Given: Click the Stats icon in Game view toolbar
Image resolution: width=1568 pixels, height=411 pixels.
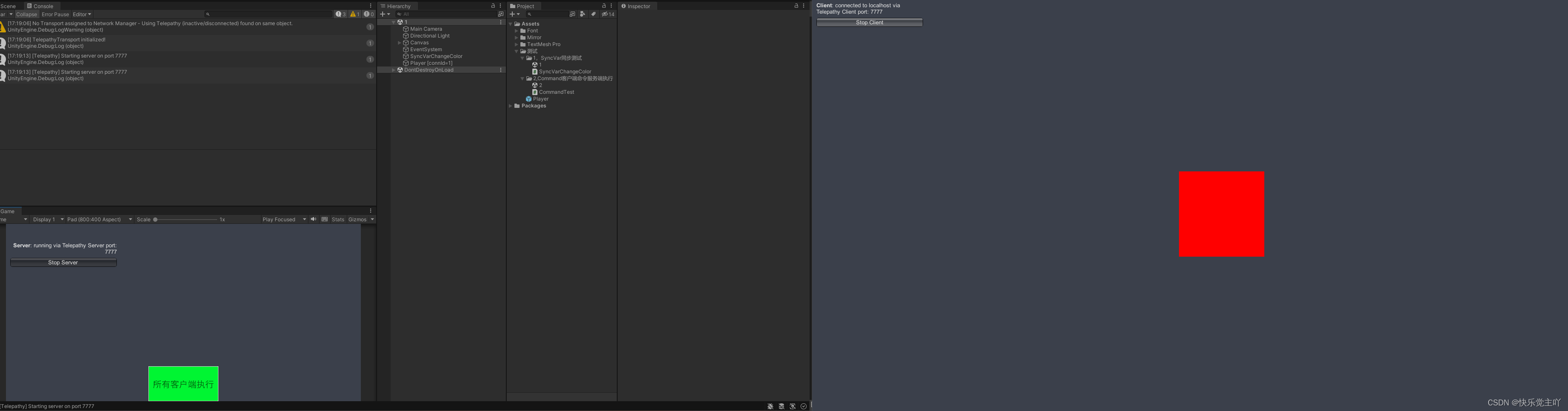Looking at the screenshot, I should tap(338, 220).
